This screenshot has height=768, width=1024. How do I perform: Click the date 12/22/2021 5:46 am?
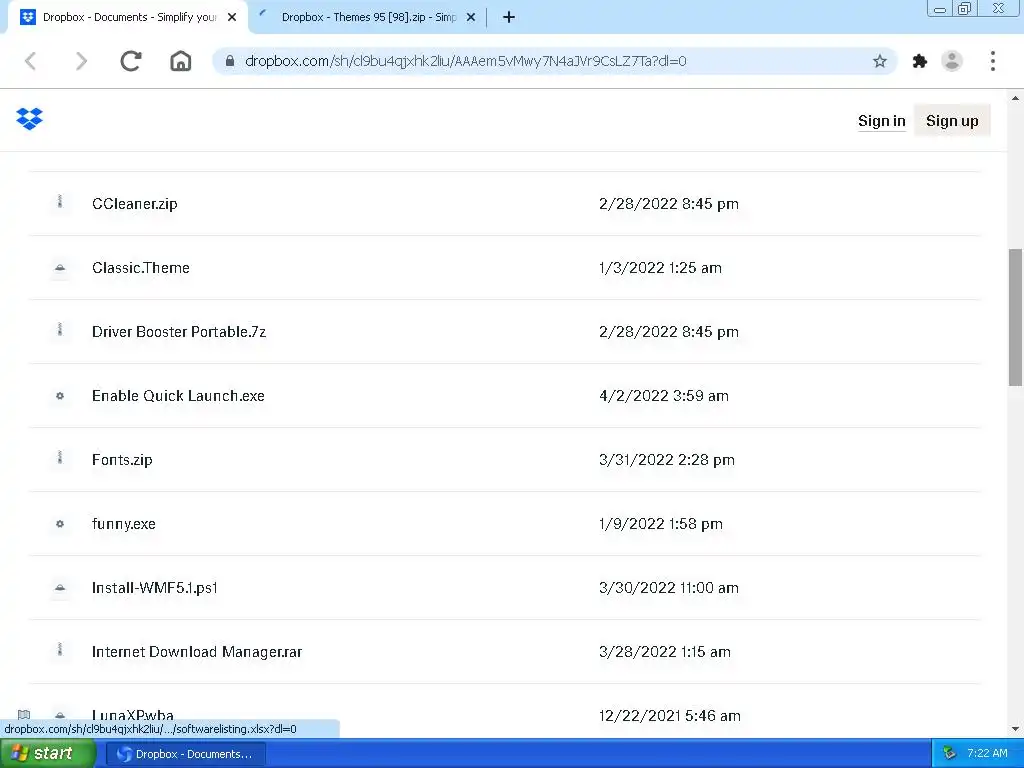pos(669,716)
